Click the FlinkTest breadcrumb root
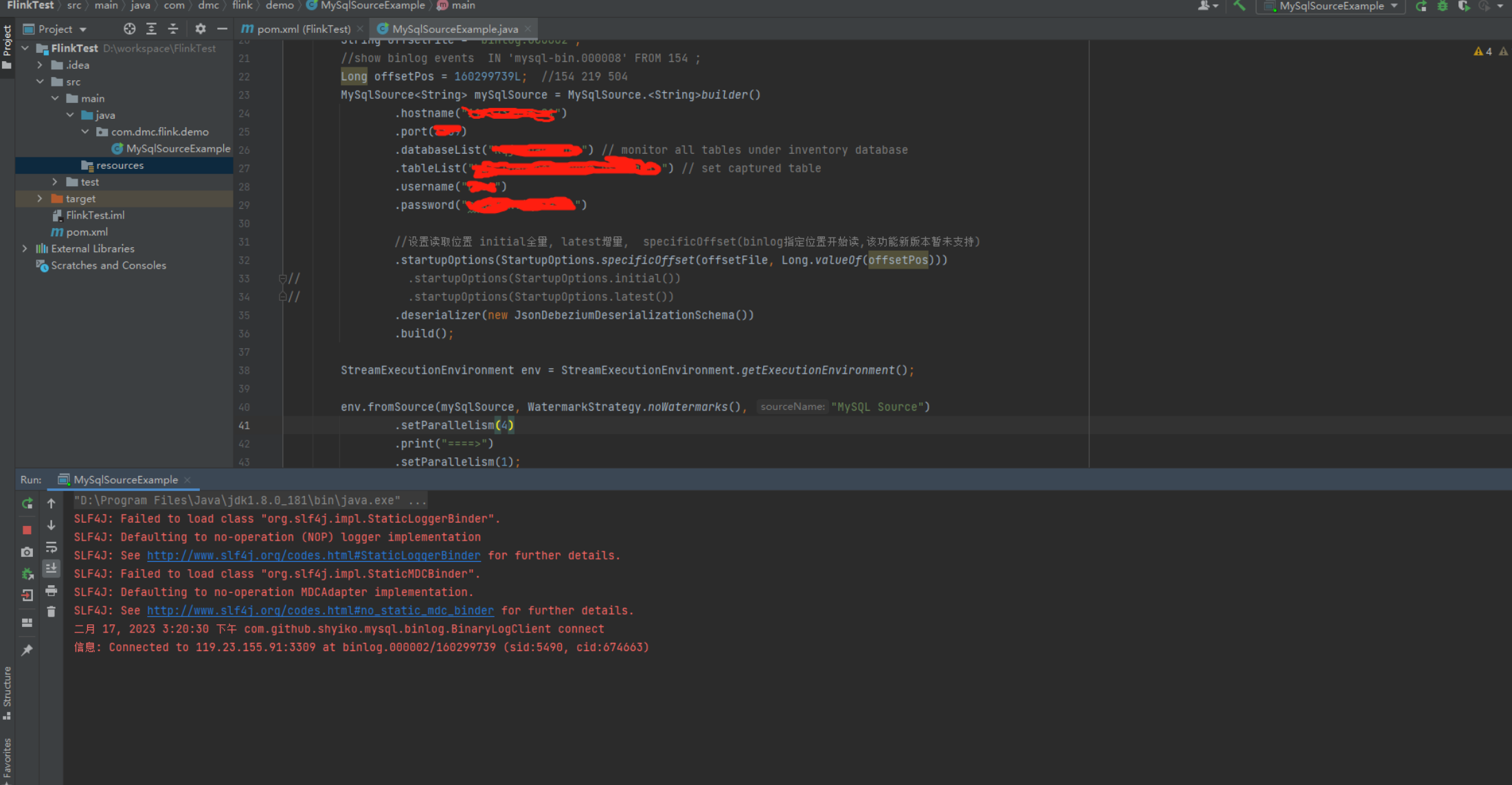This screenshot has width=1512, height=785. click(30, 5)
